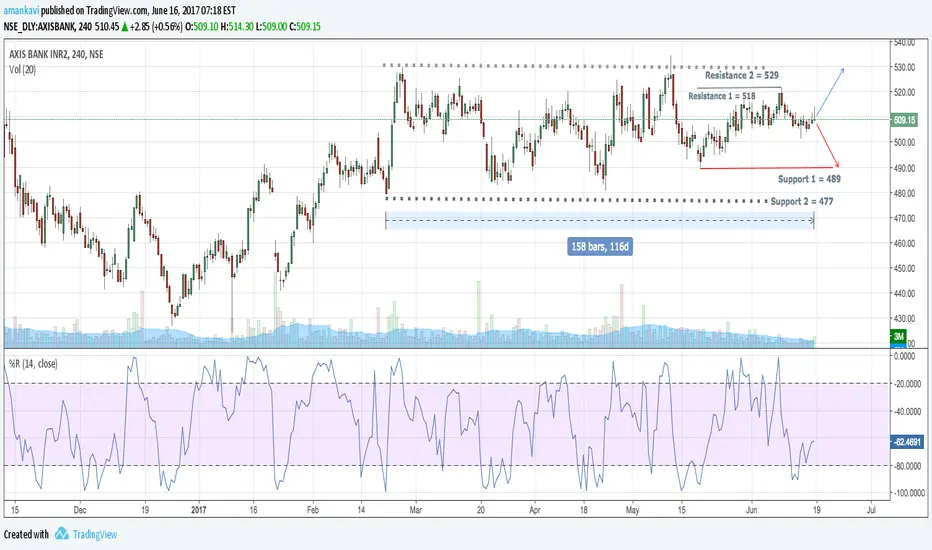Screen dimensions: 932x550
Task: Click the 440.00 price axis label
Action: [x=905, y=293]
